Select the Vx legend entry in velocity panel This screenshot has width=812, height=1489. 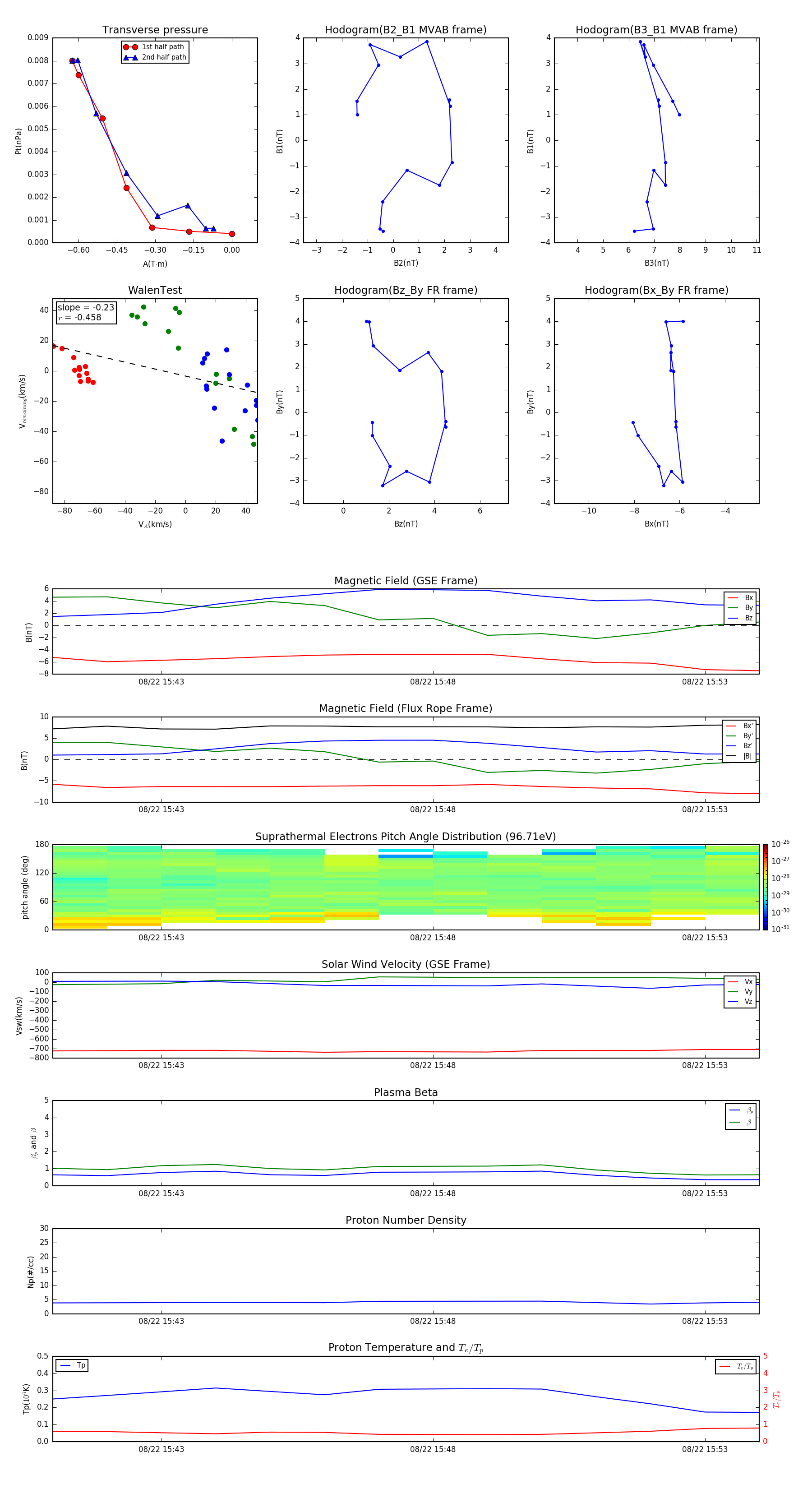[740, 981]
